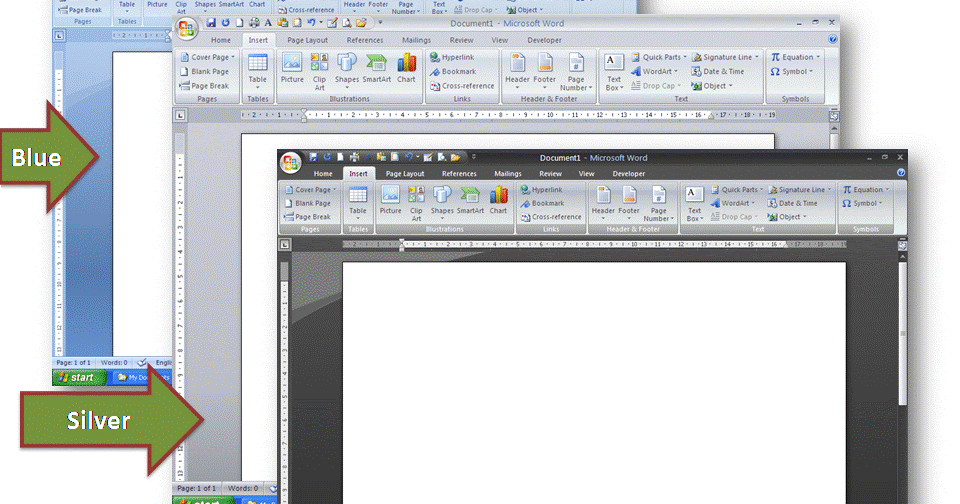Click Clip Art in the black window ribbon
Viewport: 960px width, 504px height.
[416, 204]
